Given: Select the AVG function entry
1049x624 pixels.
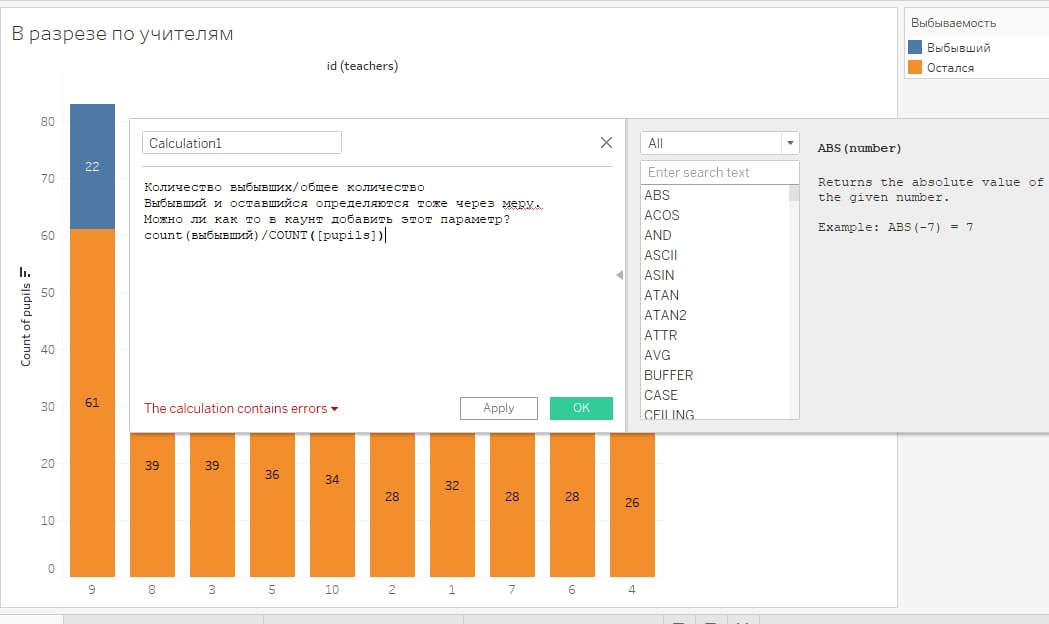Looking at the screenshot, I should click(x=657, y=355).
